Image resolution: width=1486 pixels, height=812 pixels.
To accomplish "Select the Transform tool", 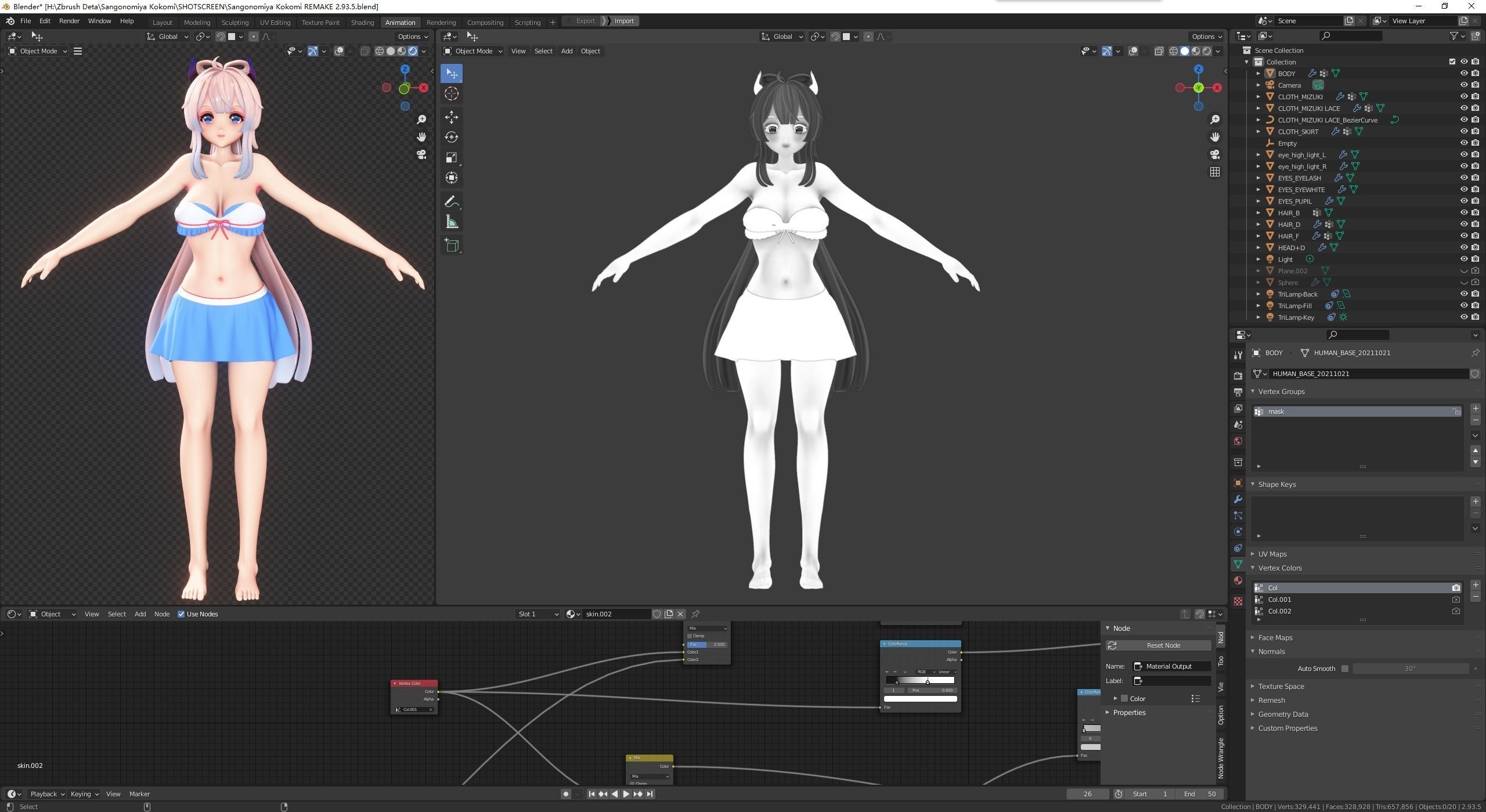I will 452,178.
